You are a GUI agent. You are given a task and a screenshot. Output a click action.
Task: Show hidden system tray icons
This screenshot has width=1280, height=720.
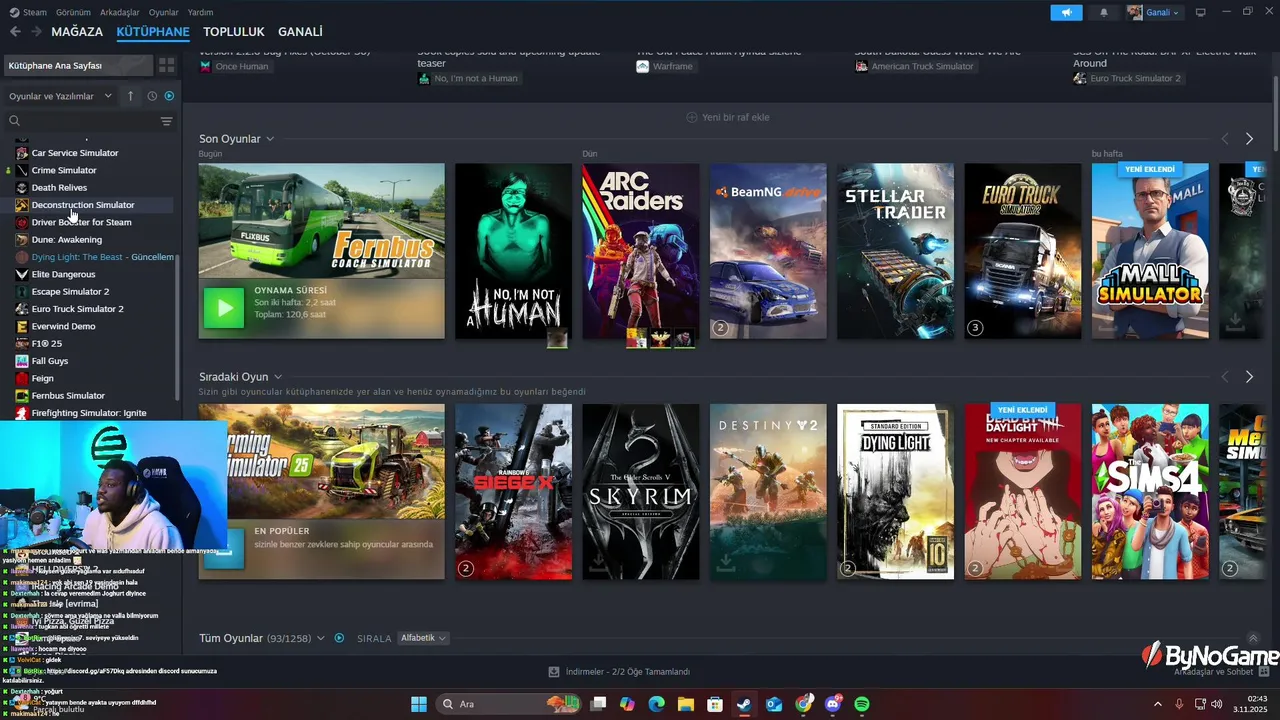pos(1158,704)
